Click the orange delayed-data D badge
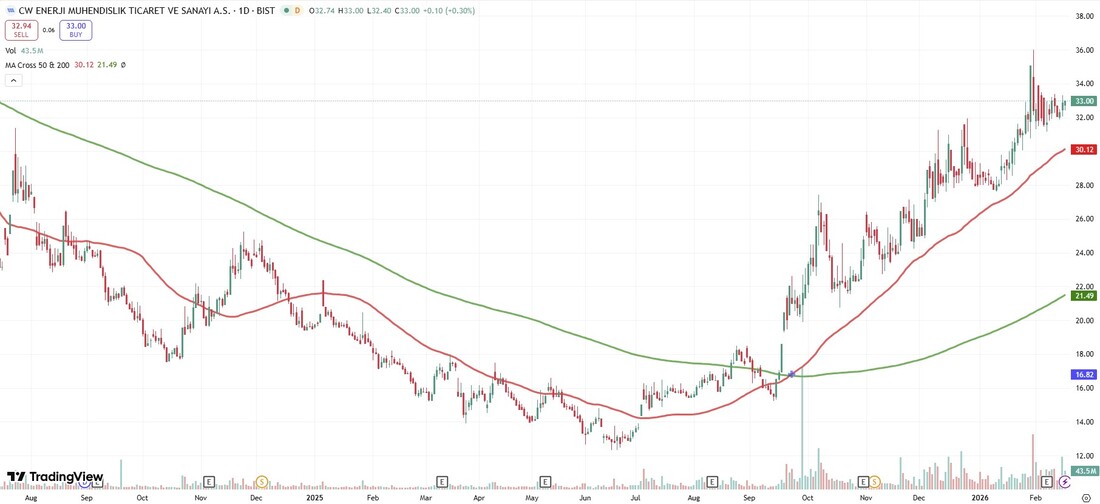Image resolution: width=1100 pixels, height=504 pixels. (298, 11)
